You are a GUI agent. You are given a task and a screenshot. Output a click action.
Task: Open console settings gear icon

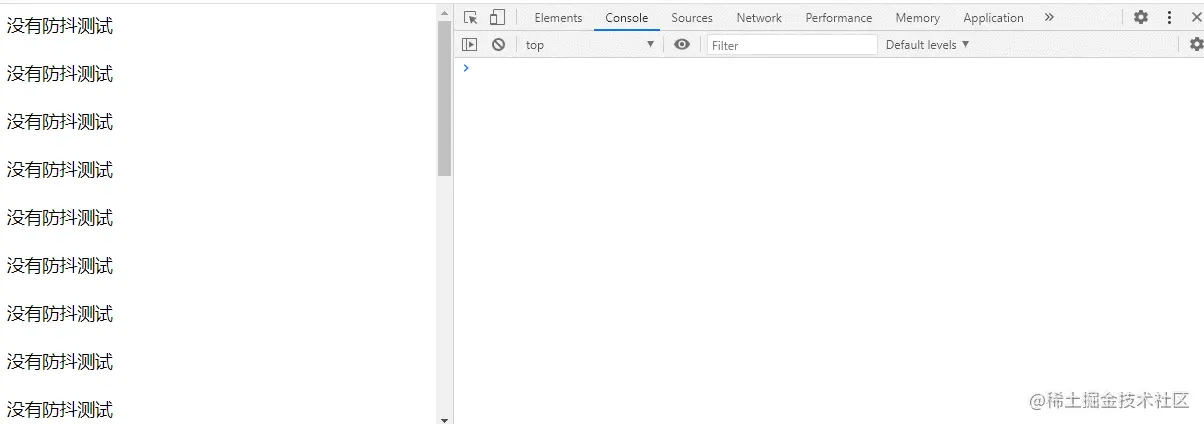1196,44
